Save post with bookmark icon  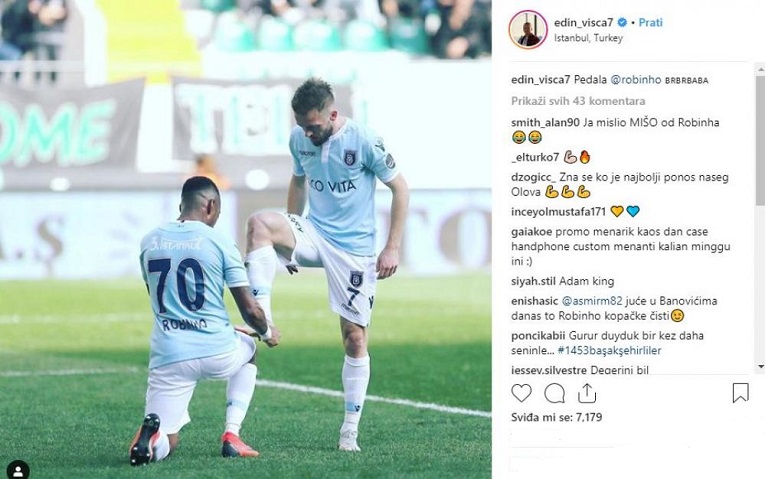pos(740,393)
